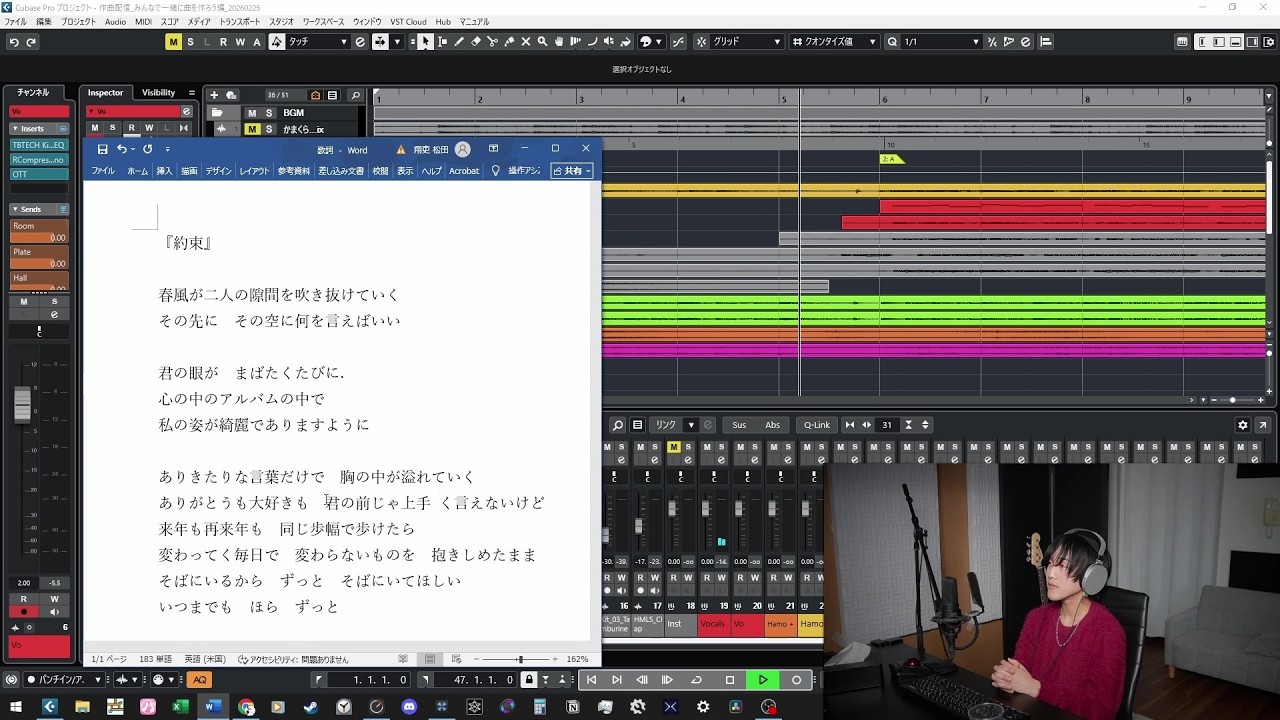Toggle the global Mute state button

174,42
